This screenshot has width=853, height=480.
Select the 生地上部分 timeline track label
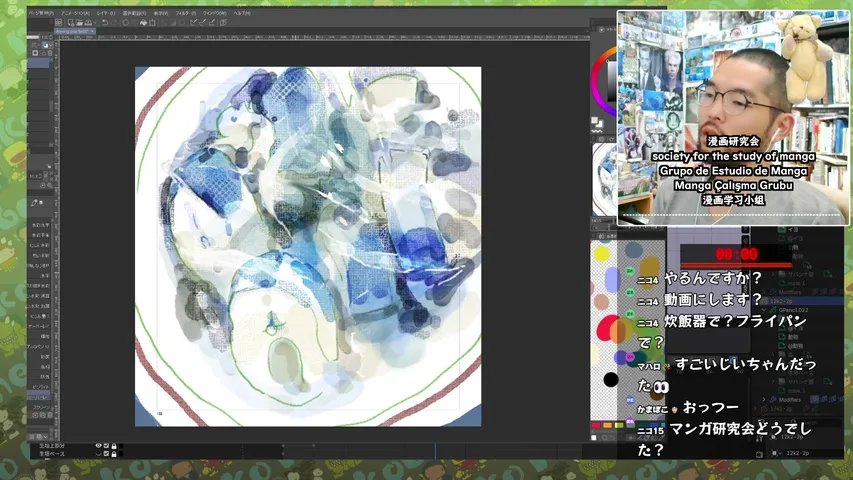pyautogui.click(x=52, y=446)
